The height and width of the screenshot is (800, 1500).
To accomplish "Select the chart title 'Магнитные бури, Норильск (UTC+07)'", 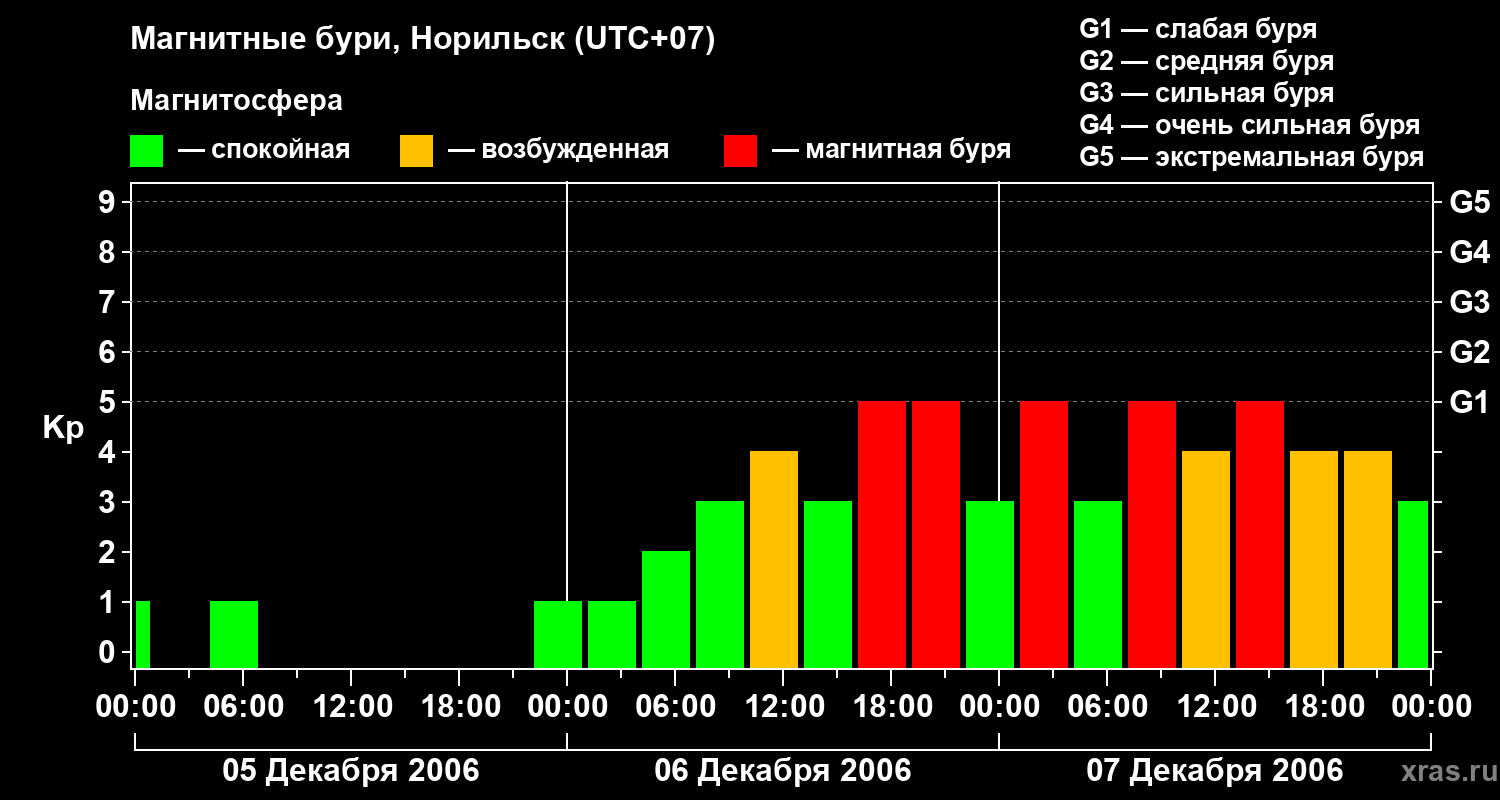I will click(423, 40).
